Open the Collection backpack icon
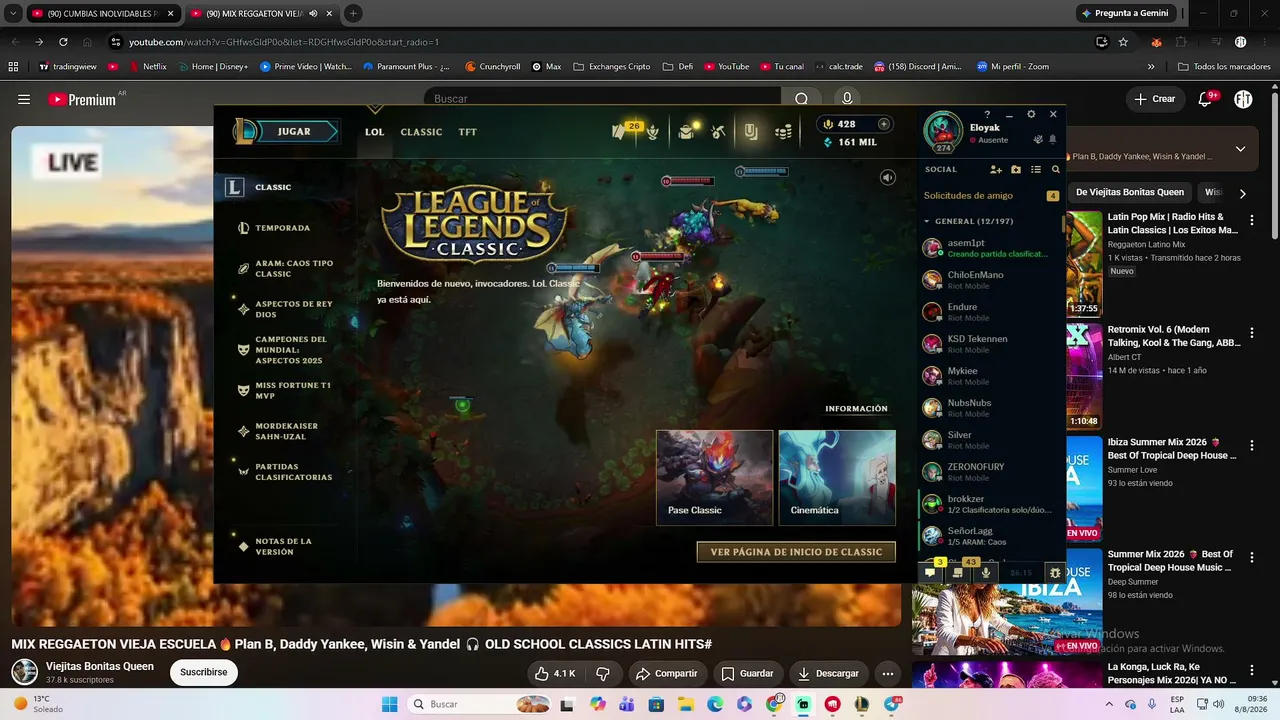The width and height of the screenshot is (1280, 720). click(x=686, y=131)
